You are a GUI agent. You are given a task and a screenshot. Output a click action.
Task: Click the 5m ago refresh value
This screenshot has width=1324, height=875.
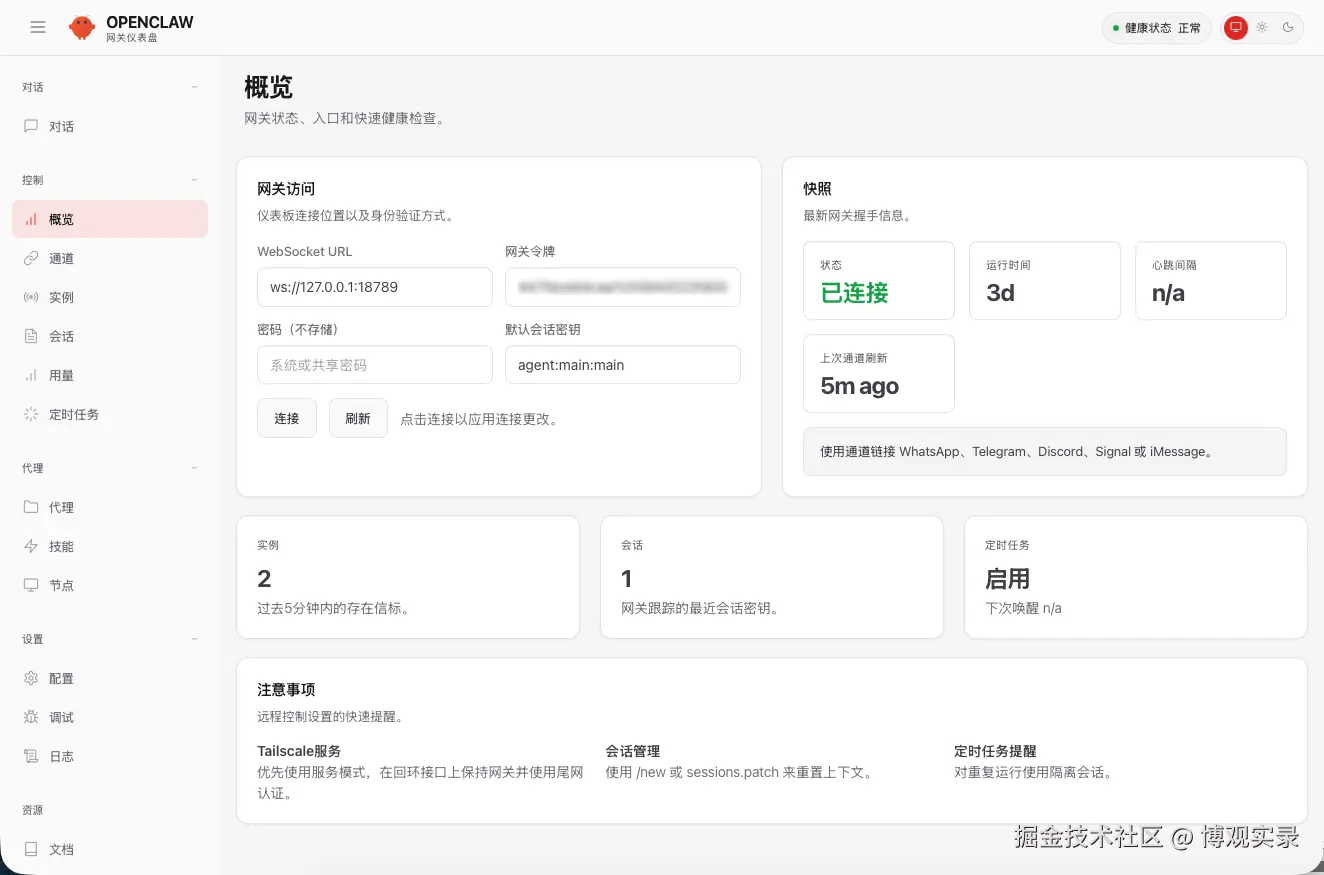(x=860, y=386)
